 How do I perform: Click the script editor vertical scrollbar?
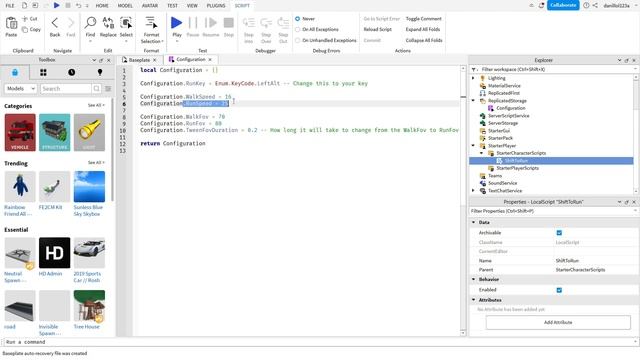tap(463, 200)
